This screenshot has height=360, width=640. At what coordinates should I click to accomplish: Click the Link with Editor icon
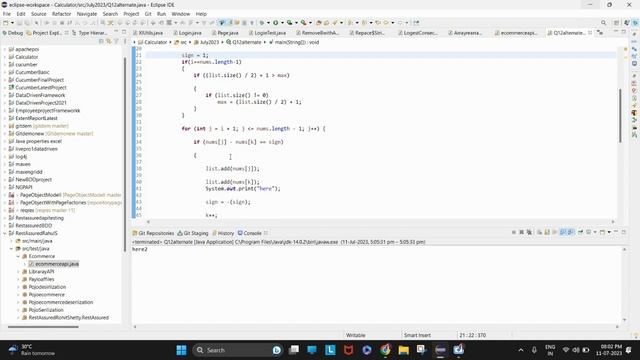point(109,41)
